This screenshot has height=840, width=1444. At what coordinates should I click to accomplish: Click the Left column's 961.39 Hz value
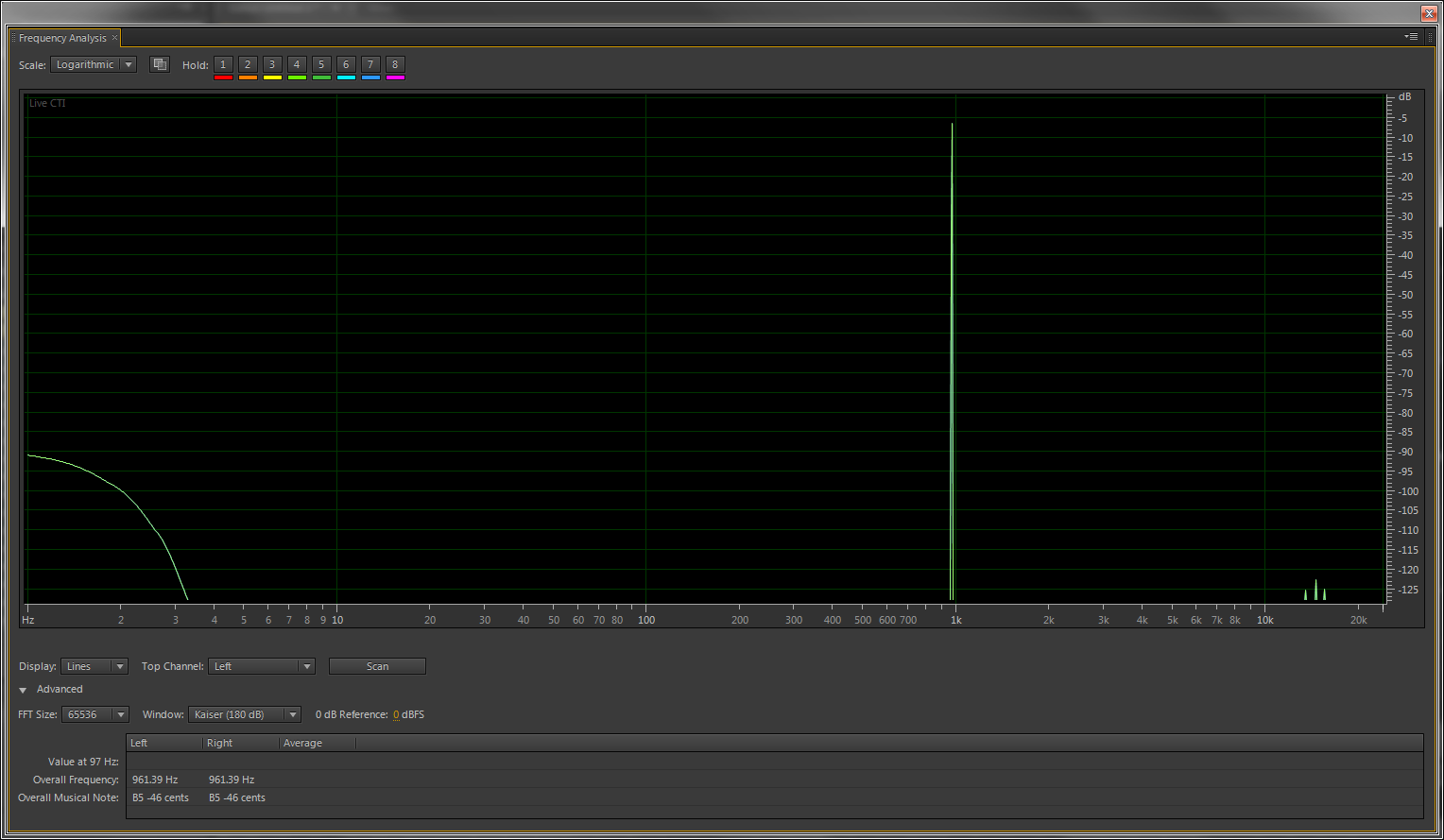coord(155,780)
